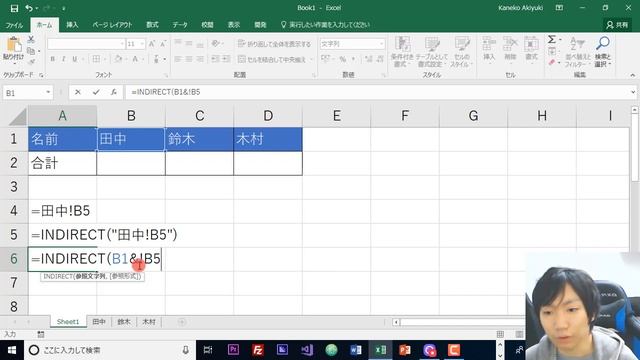Open the File tab

pyautogui.click(x=14, y=25)
